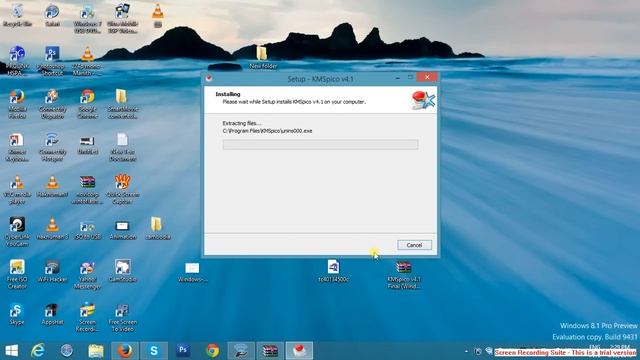Select the Quick Screen Capture desktop icon
Screen dimensions: 640x360
pos(122,190)
